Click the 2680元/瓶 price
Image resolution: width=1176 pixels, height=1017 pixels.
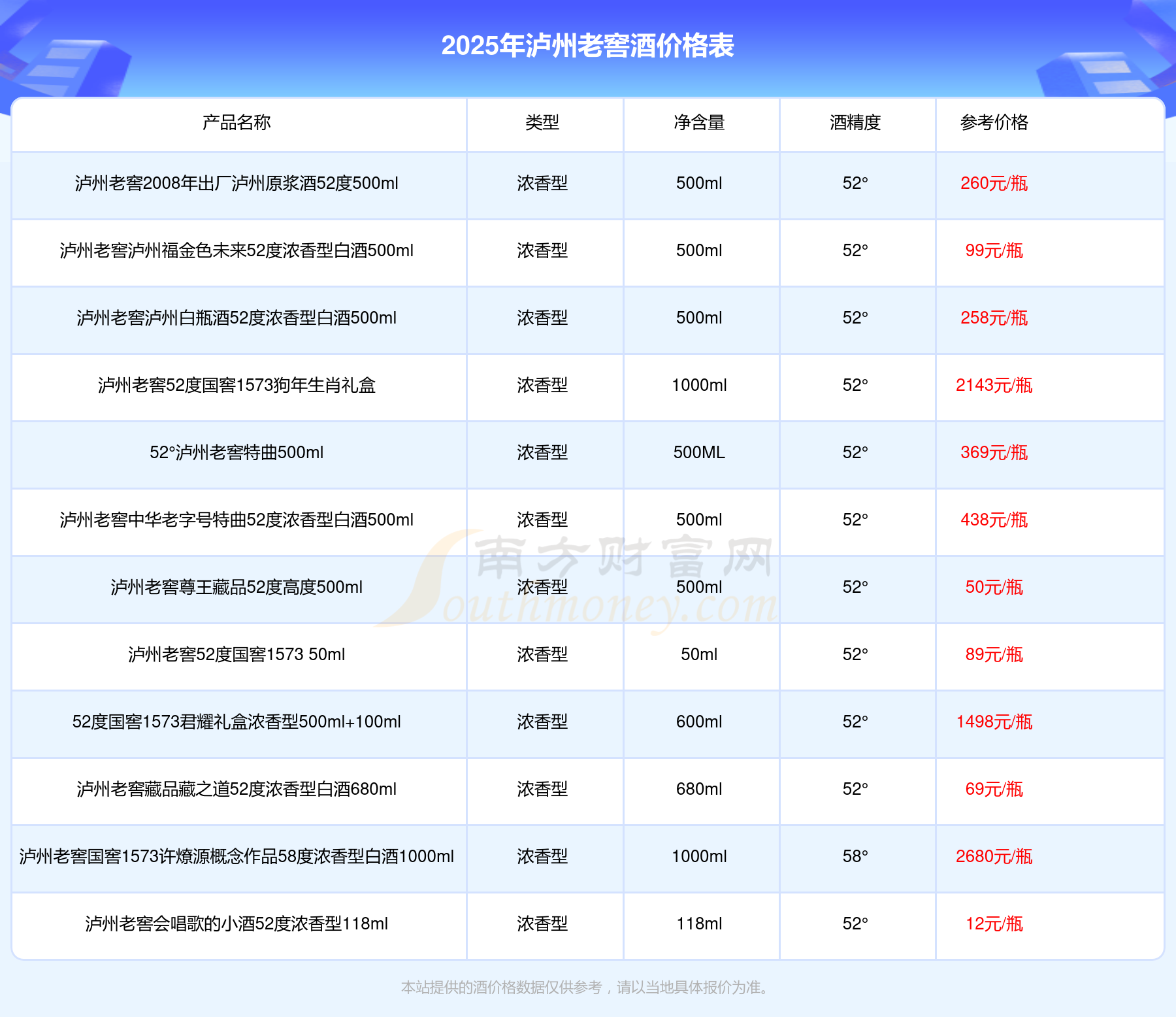point(994,857)
